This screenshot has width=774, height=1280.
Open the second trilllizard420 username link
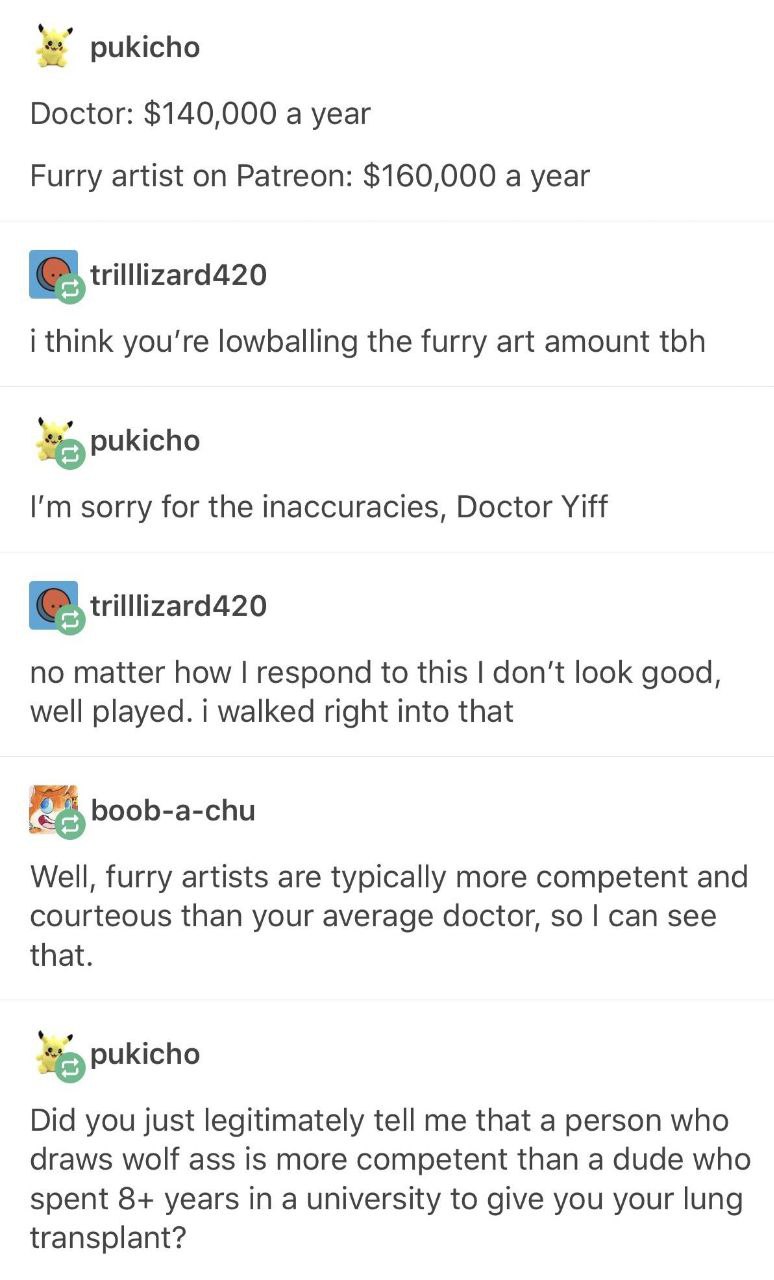click(x=178, y=606)
